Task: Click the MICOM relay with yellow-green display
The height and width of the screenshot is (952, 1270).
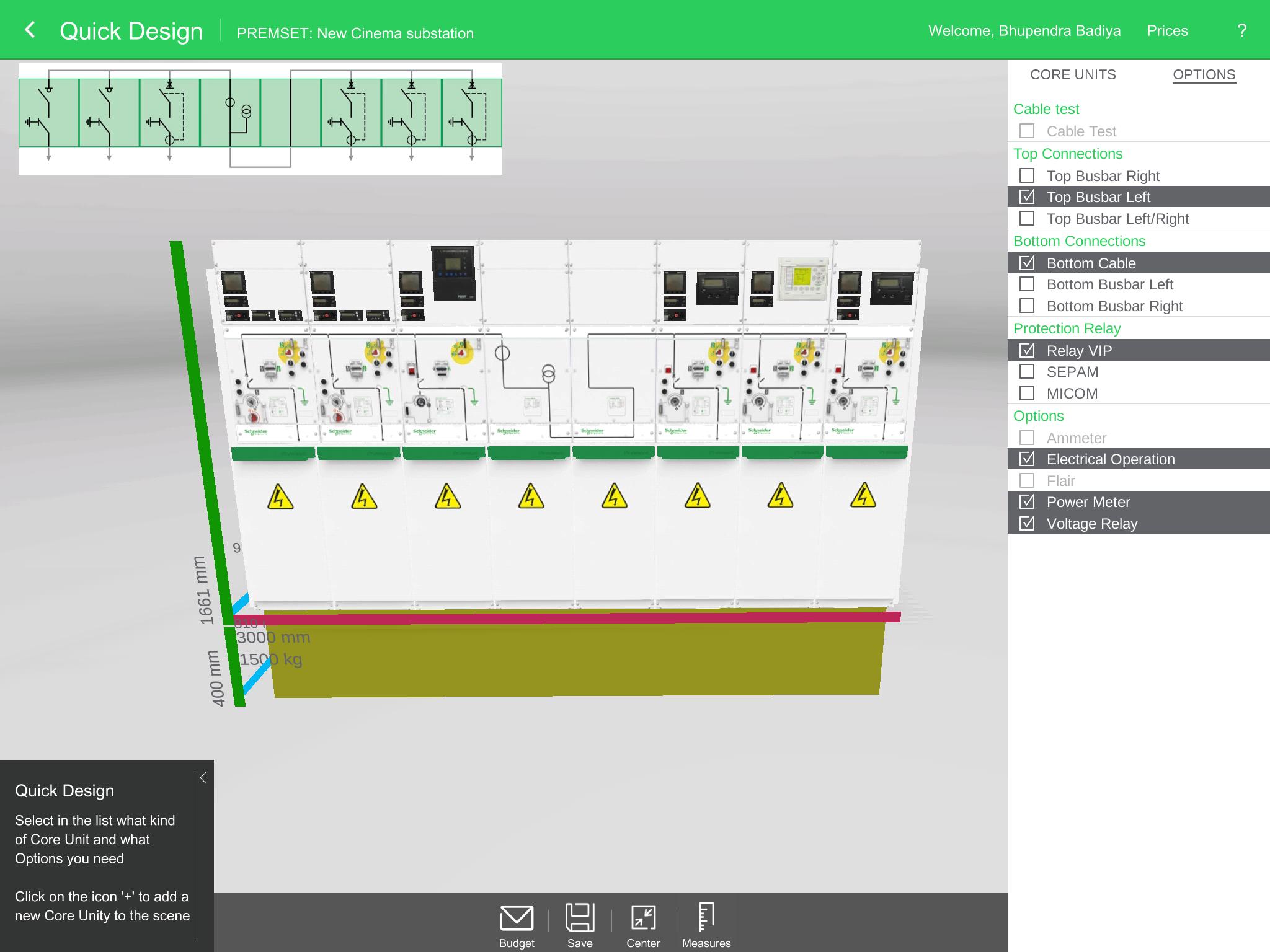Action: 803,279
